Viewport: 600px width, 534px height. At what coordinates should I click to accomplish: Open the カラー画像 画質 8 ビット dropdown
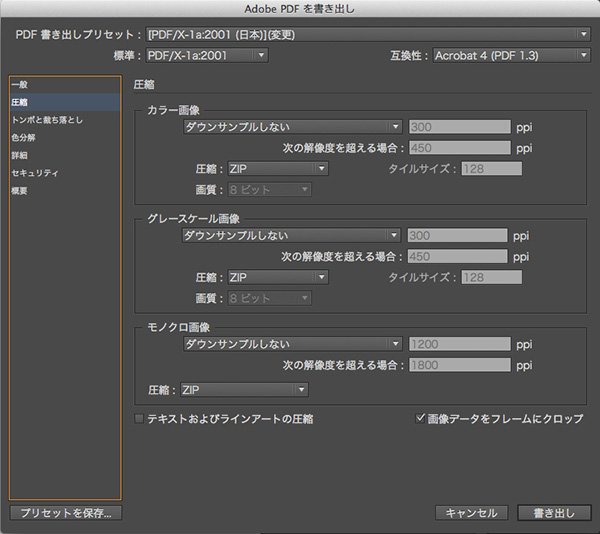[x=270, y=190]
